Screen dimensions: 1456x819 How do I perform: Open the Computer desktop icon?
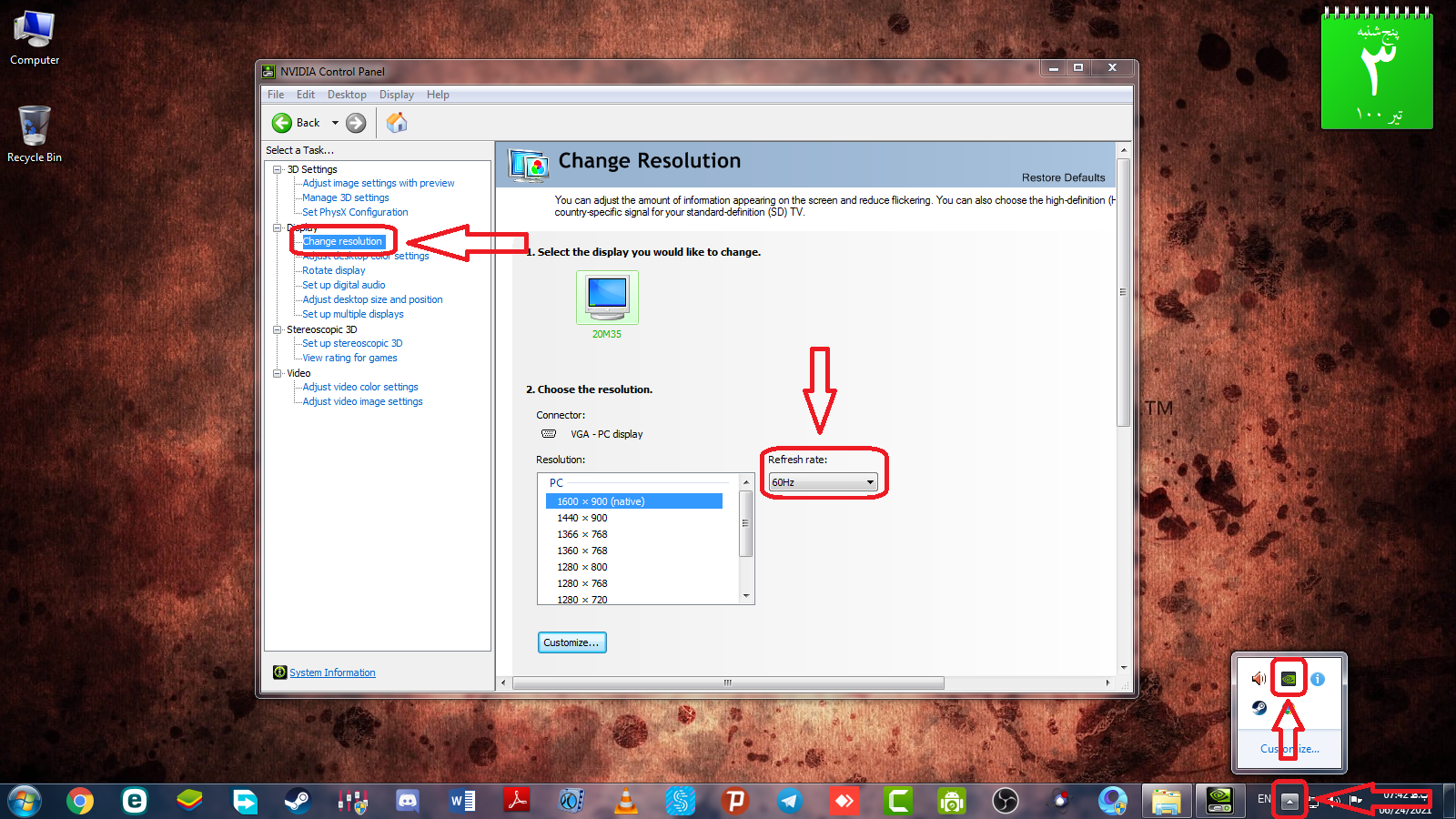coord(35,38)
